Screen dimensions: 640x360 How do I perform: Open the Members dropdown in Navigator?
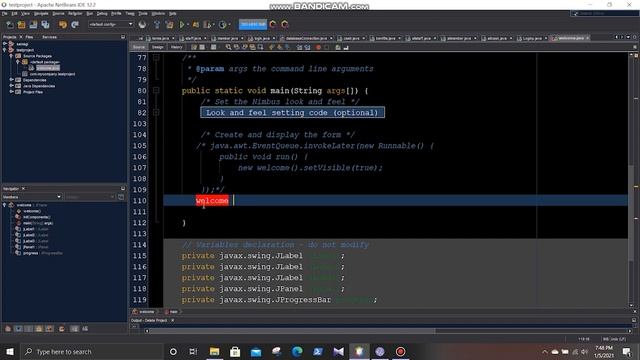[32, 197]
